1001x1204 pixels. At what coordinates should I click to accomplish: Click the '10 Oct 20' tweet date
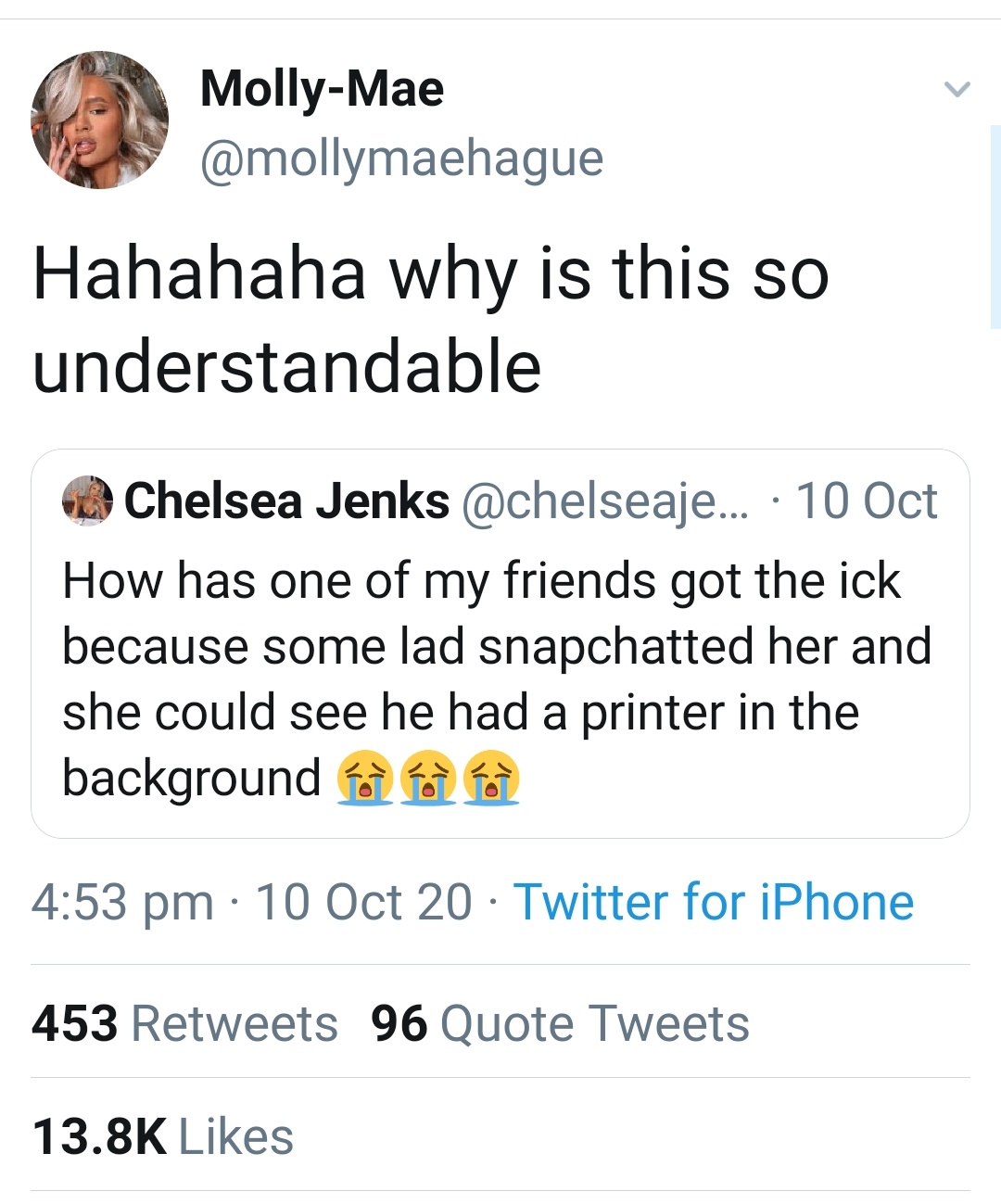(363, 902)
